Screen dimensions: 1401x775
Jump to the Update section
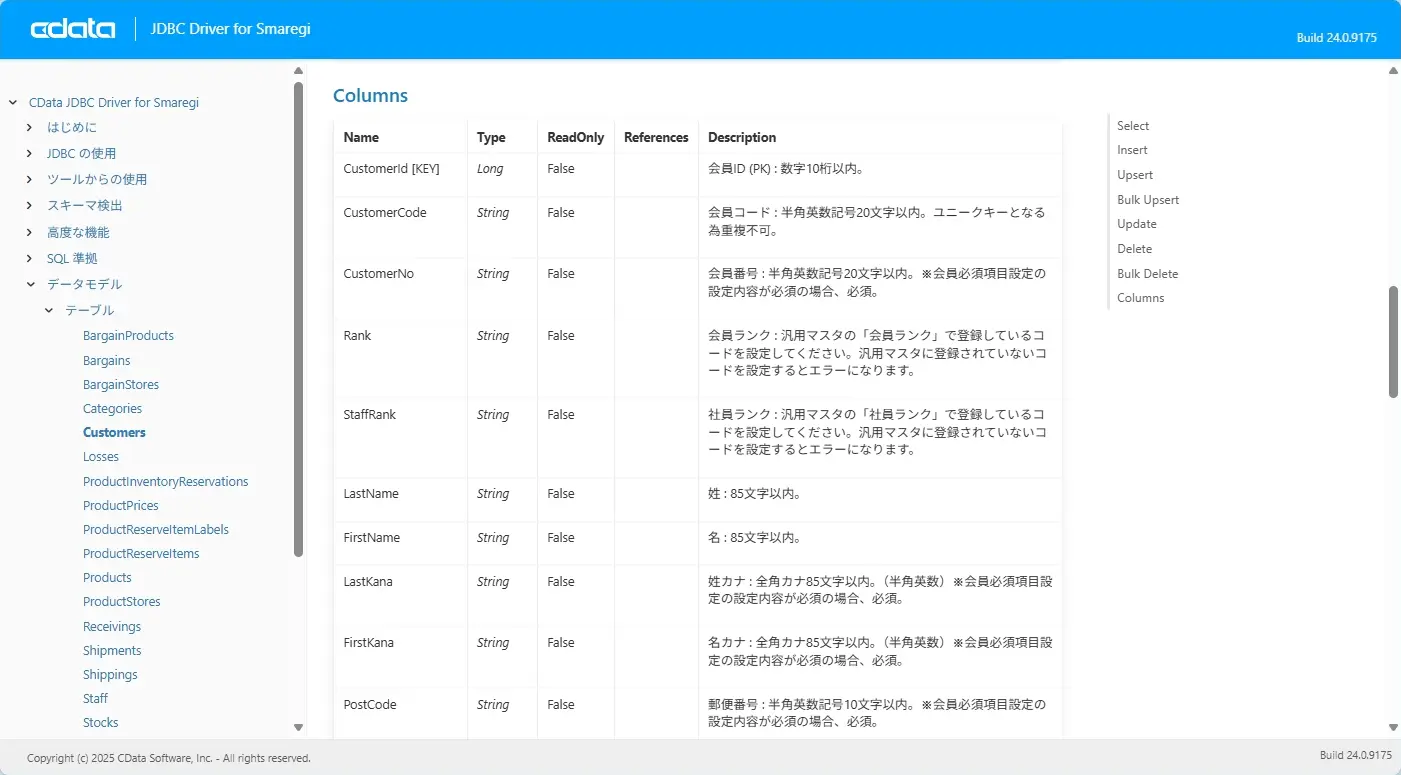1137,224
